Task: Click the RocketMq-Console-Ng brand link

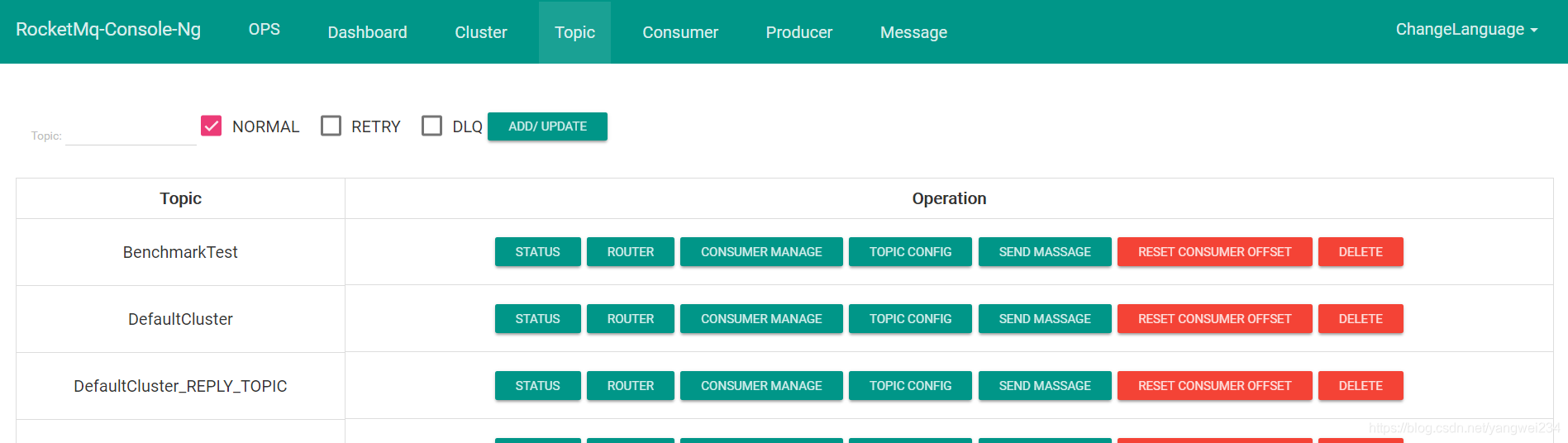Action: point(108,30)
